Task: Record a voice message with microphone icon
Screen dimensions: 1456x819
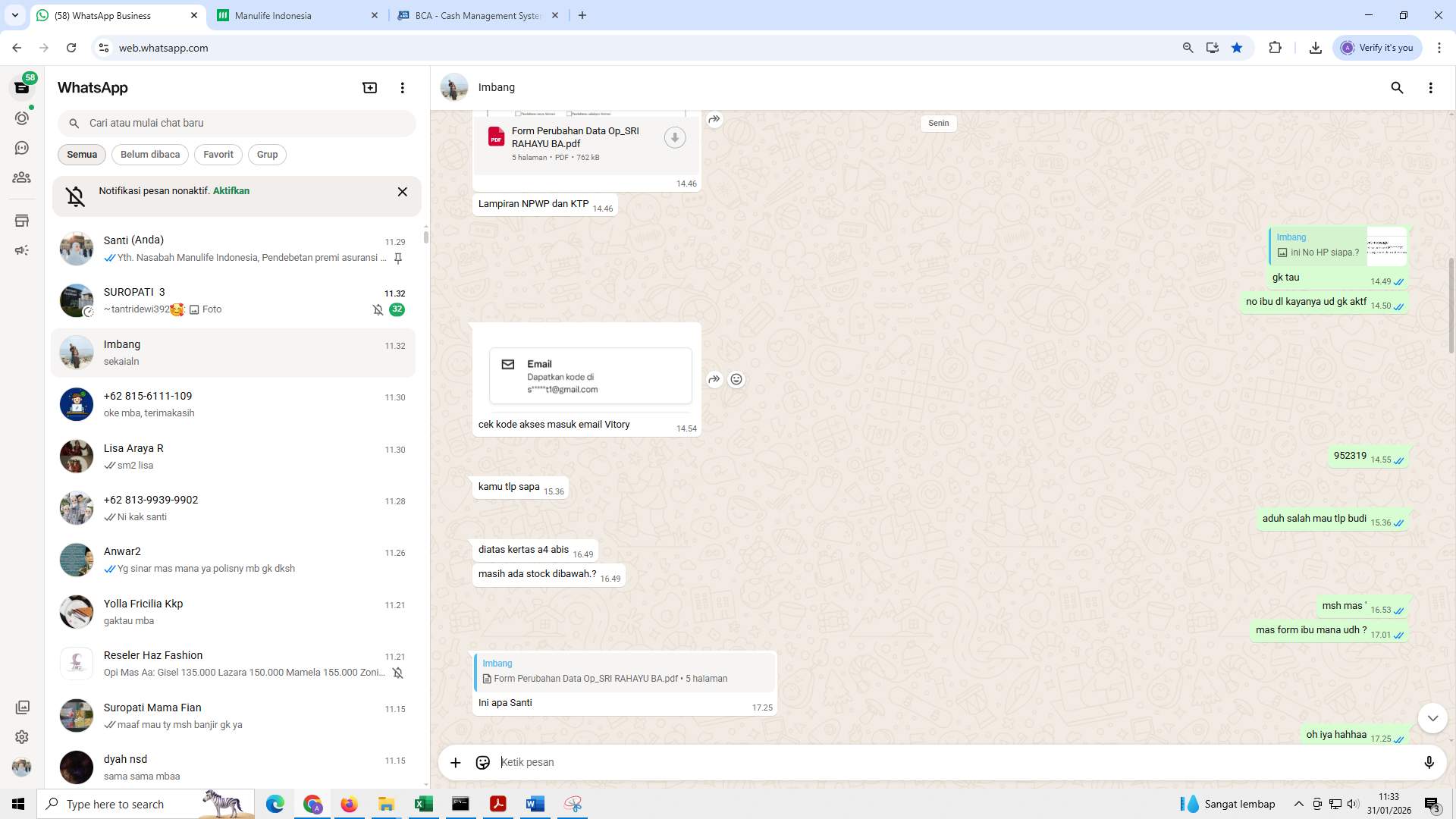Action: click(1429, 762)
